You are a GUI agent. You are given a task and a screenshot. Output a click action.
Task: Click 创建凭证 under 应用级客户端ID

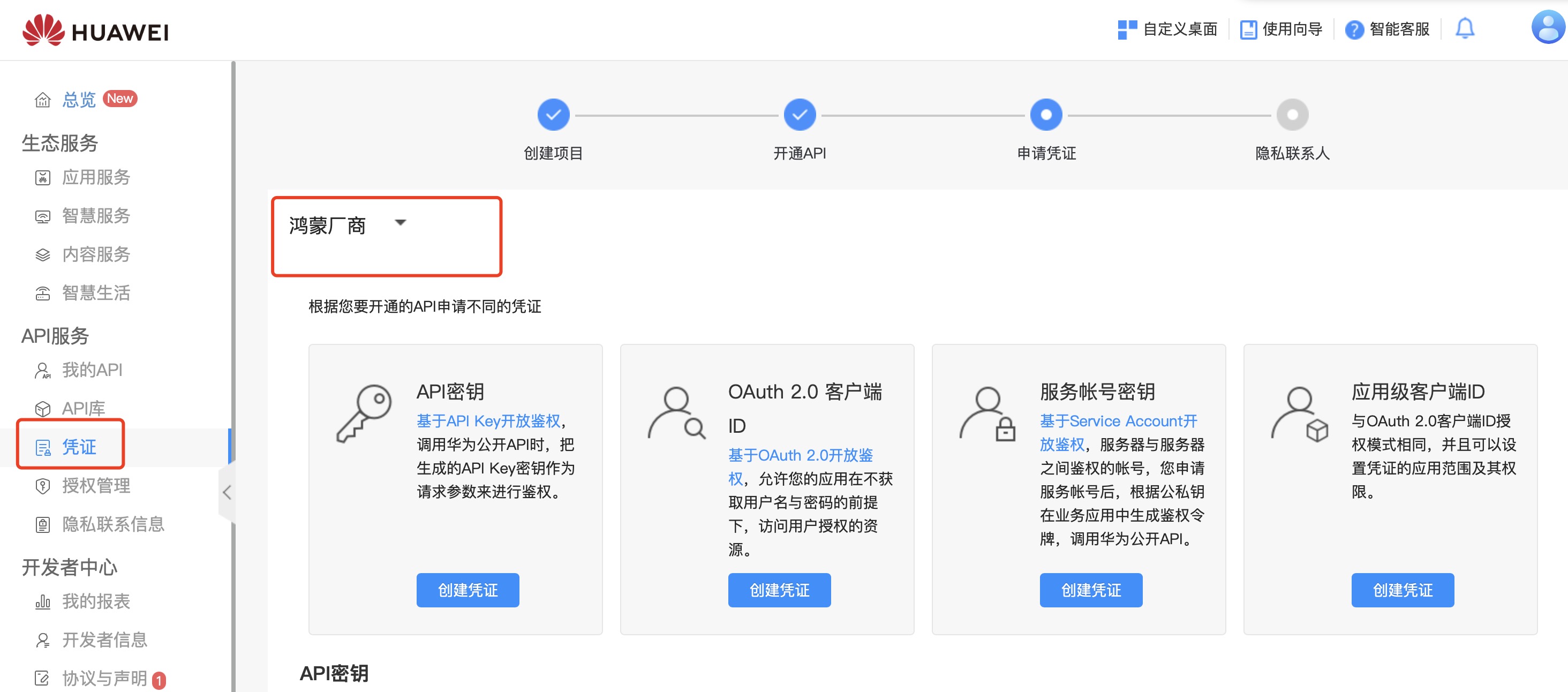1403,590
